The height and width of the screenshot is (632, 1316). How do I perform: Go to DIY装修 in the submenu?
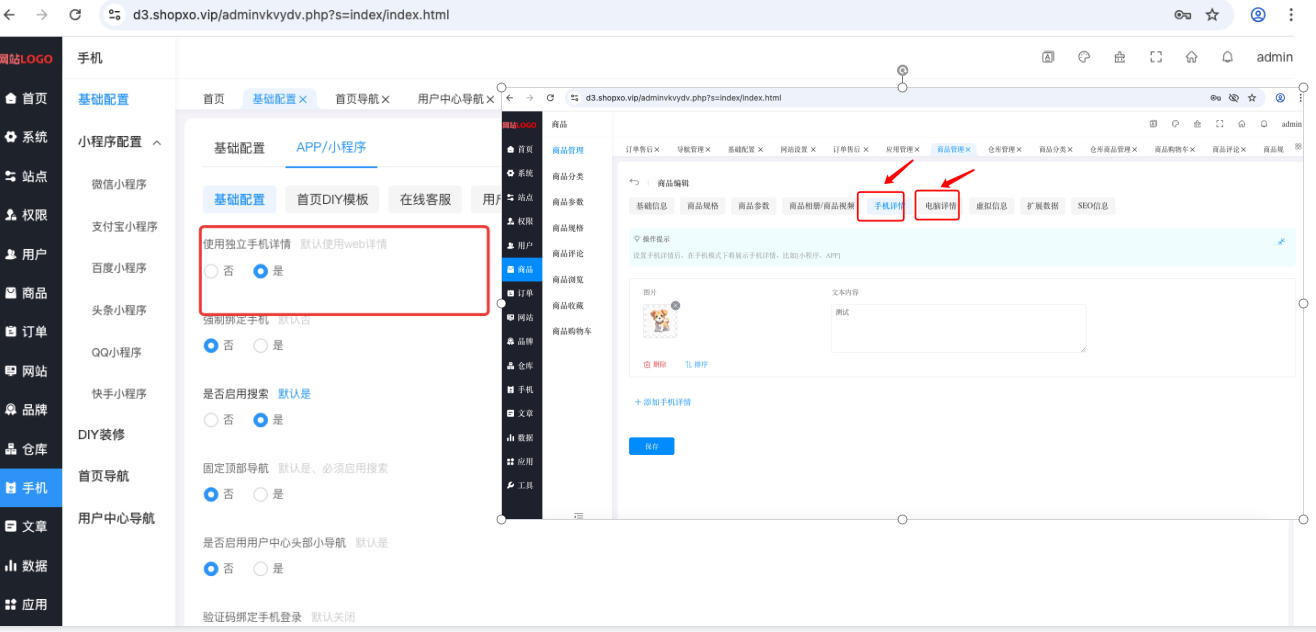pos(101,435)
